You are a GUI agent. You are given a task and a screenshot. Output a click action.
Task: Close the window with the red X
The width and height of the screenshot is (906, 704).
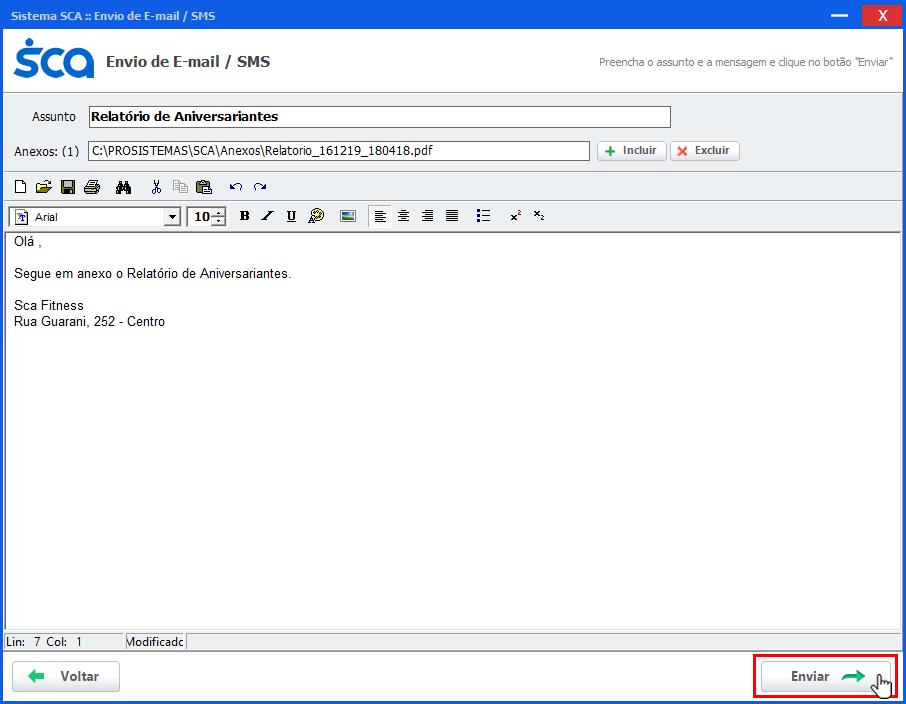(882, 16)
